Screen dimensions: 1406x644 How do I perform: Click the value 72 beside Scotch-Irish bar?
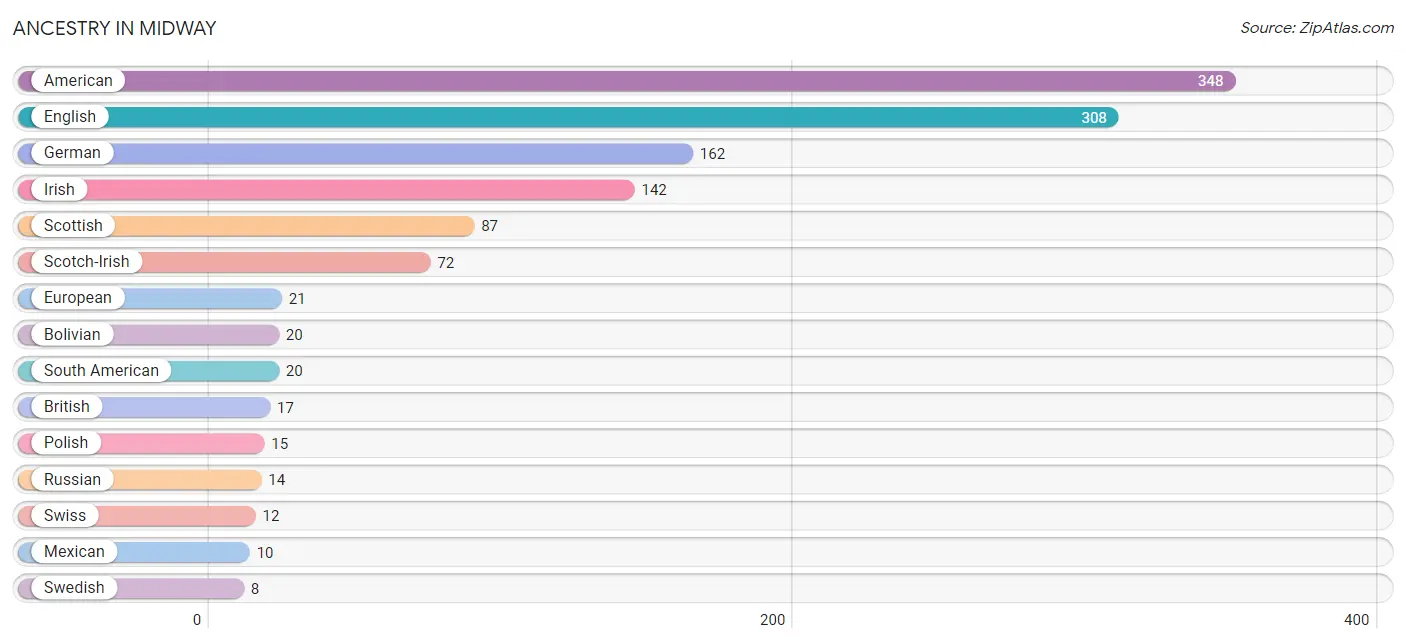point(446,262)
